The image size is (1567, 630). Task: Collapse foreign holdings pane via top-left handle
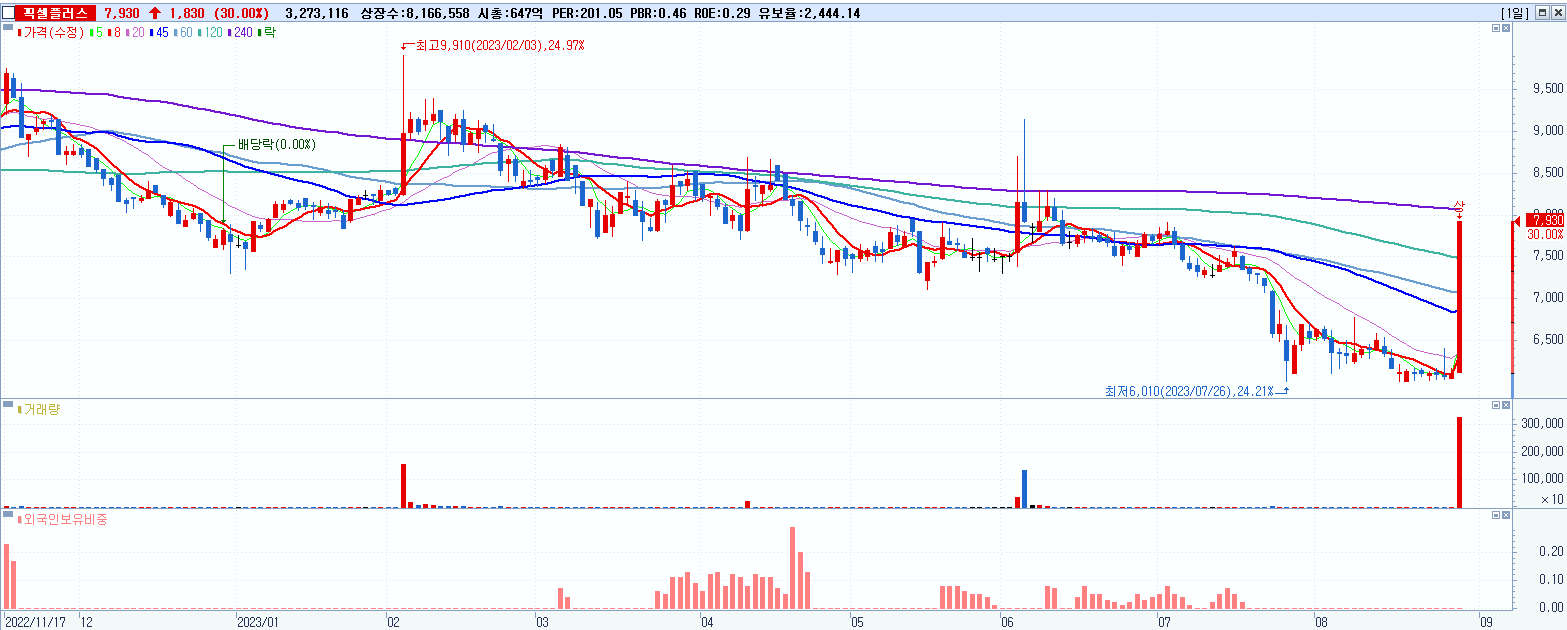[7, 516]
